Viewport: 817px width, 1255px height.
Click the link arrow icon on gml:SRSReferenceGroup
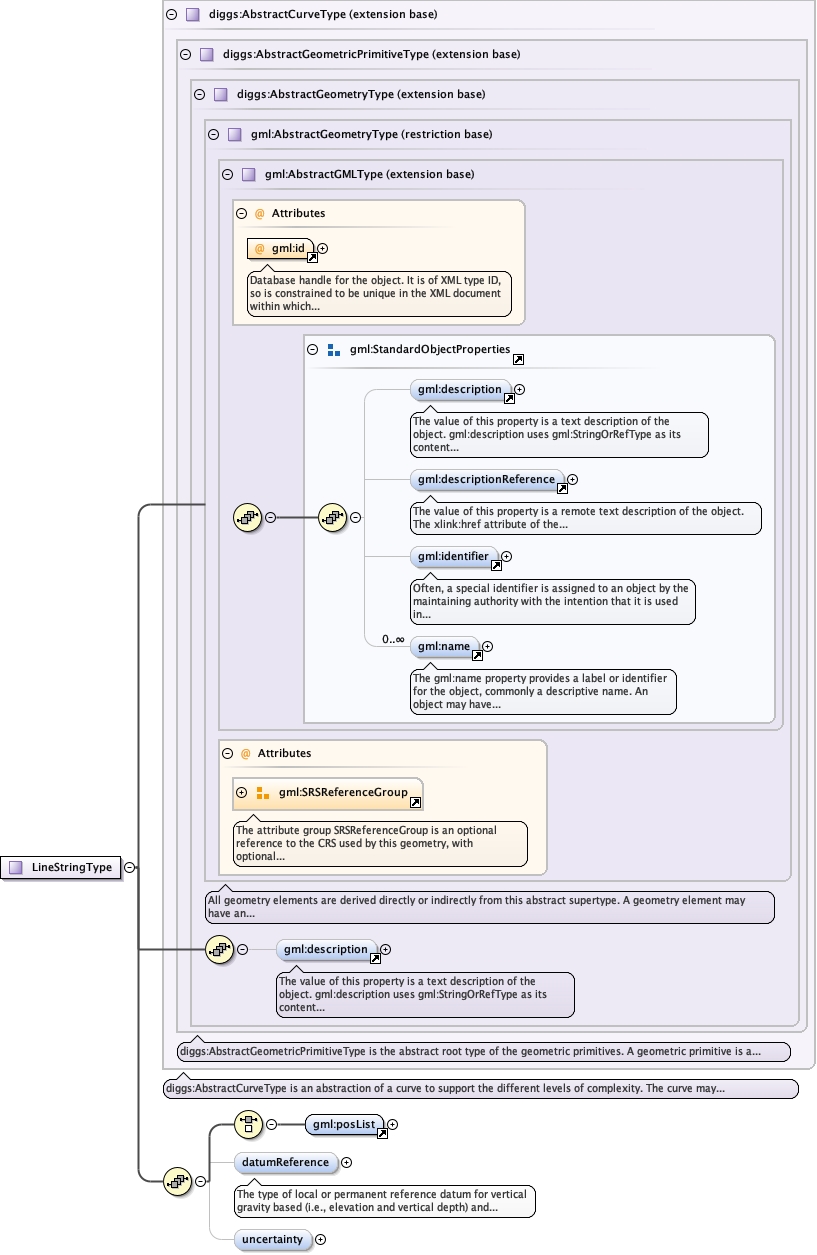[415, 802]
